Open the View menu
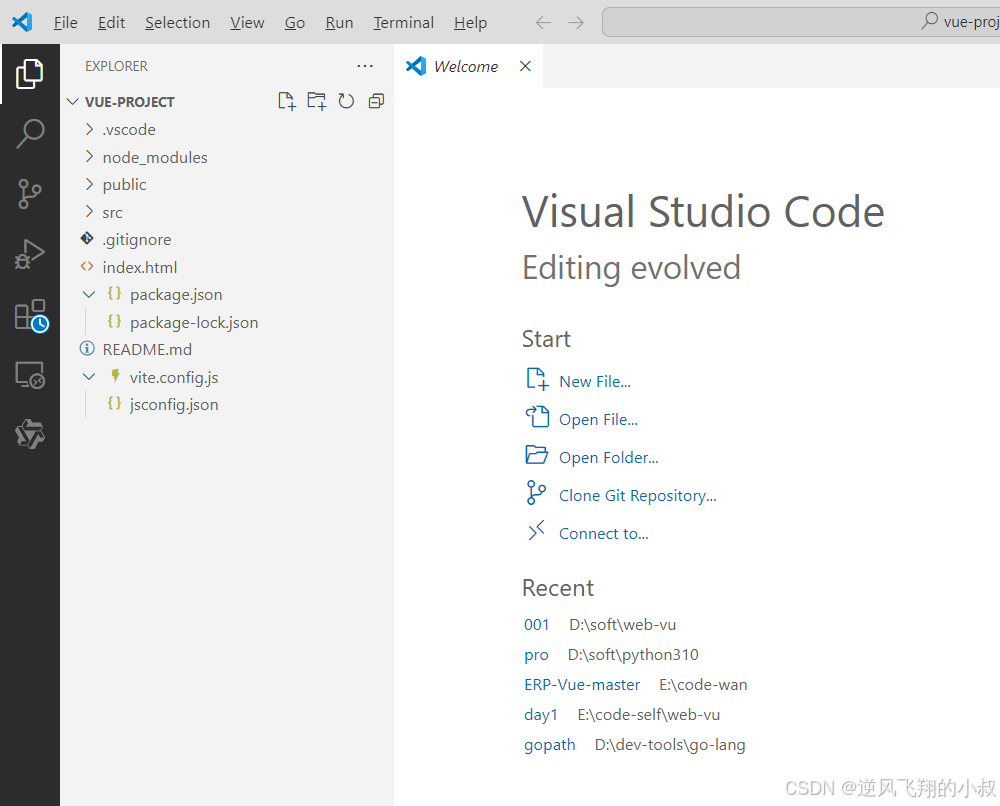The height and width of the screenshot is (806, 1000). click(247, 23)
